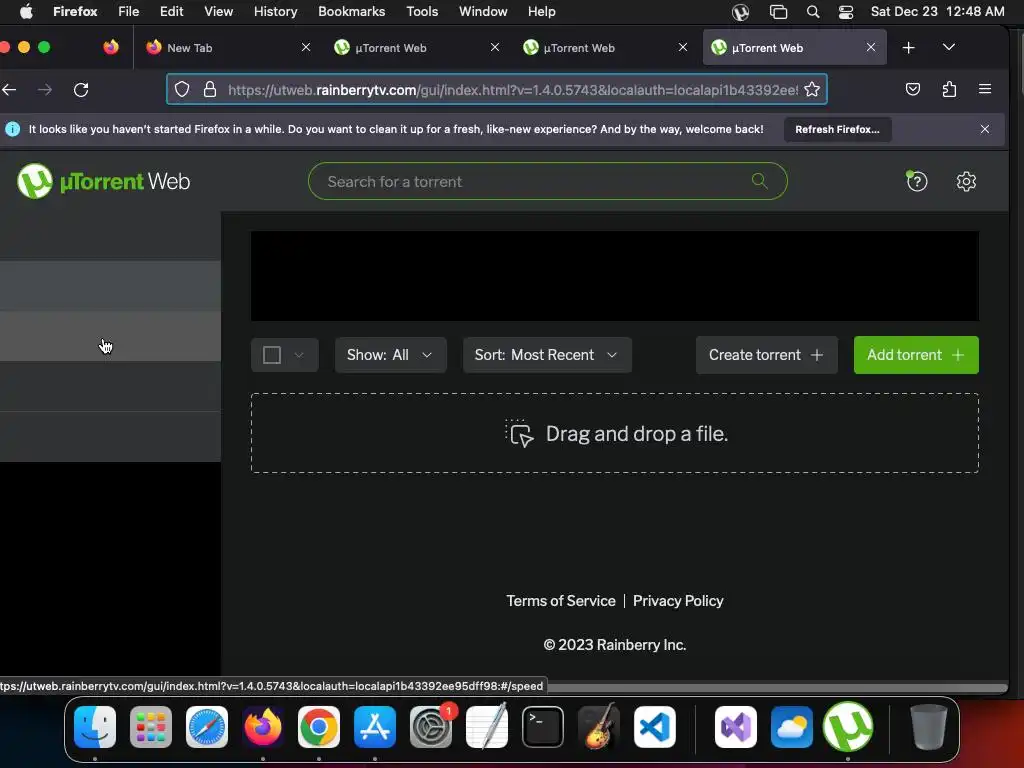This screenshot has height=768, width=1024.
Task: Open the µTorrent help icon
Action: click(917, 181)
